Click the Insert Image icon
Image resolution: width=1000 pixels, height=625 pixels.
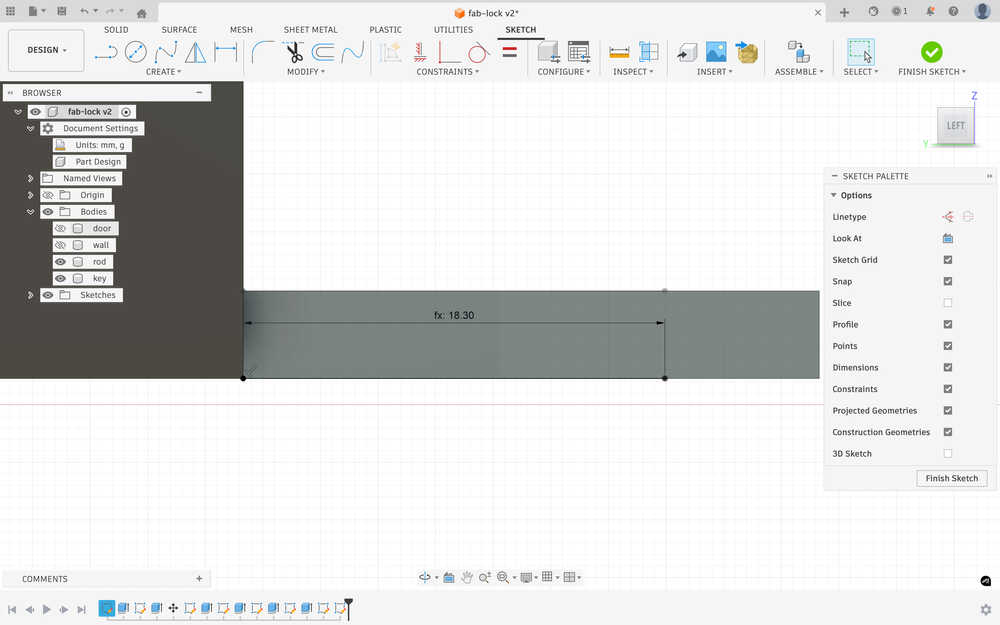pos(716,52)
